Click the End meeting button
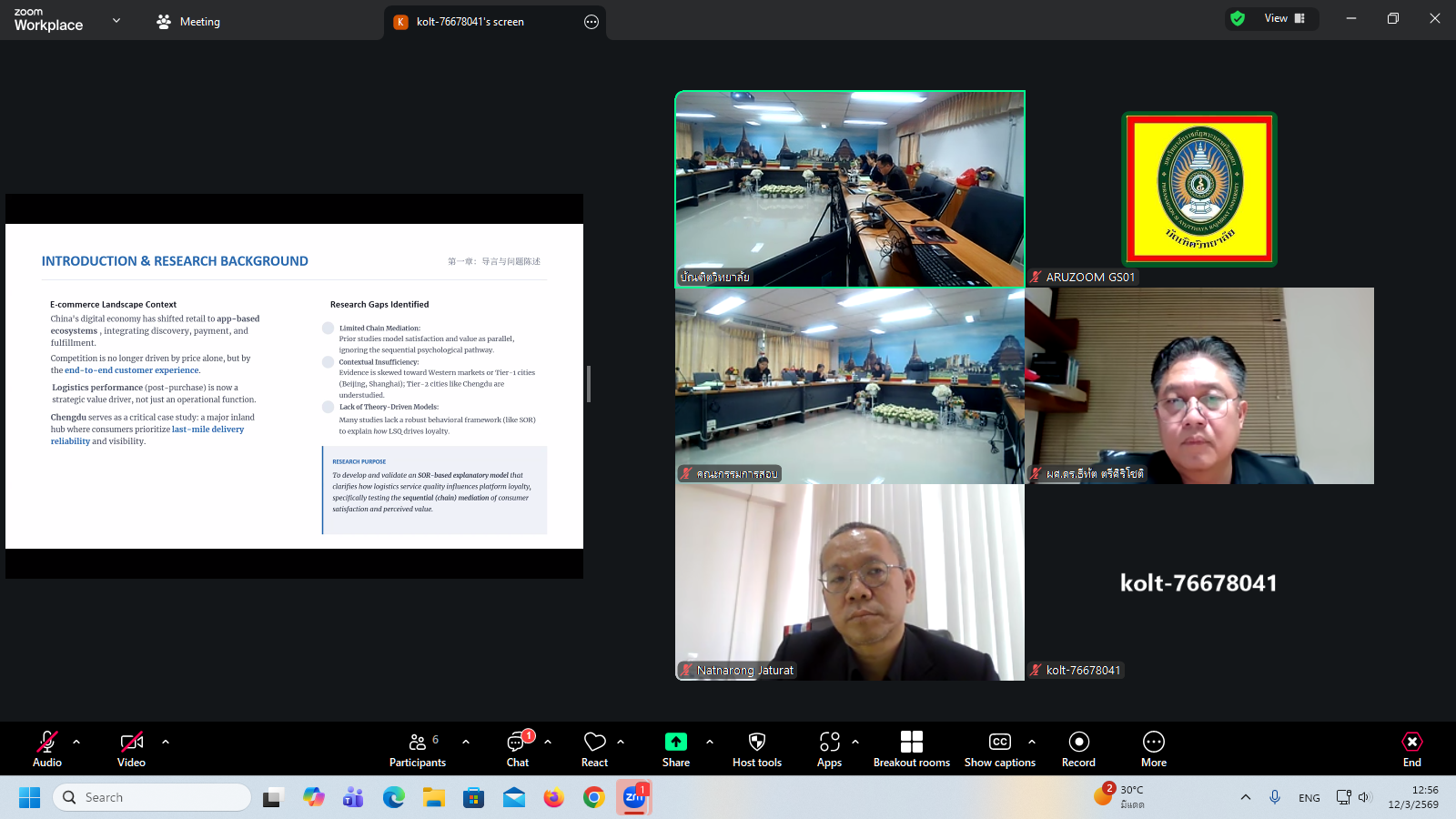The image size is (1456, 819). [x=1411, y=749]
